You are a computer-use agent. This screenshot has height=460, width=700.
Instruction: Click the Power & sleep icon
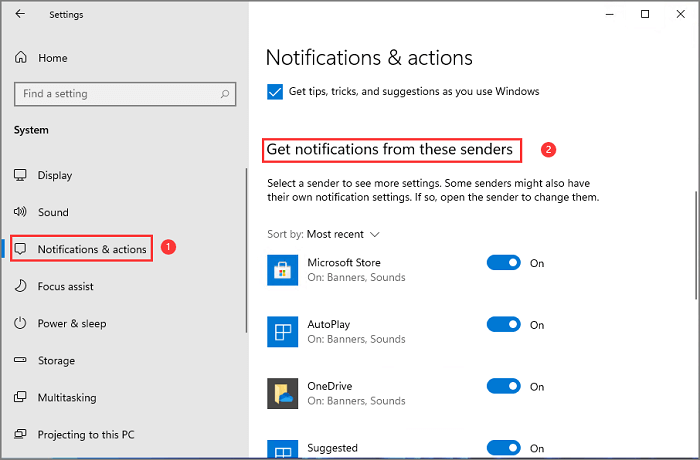tap(20, 323)
